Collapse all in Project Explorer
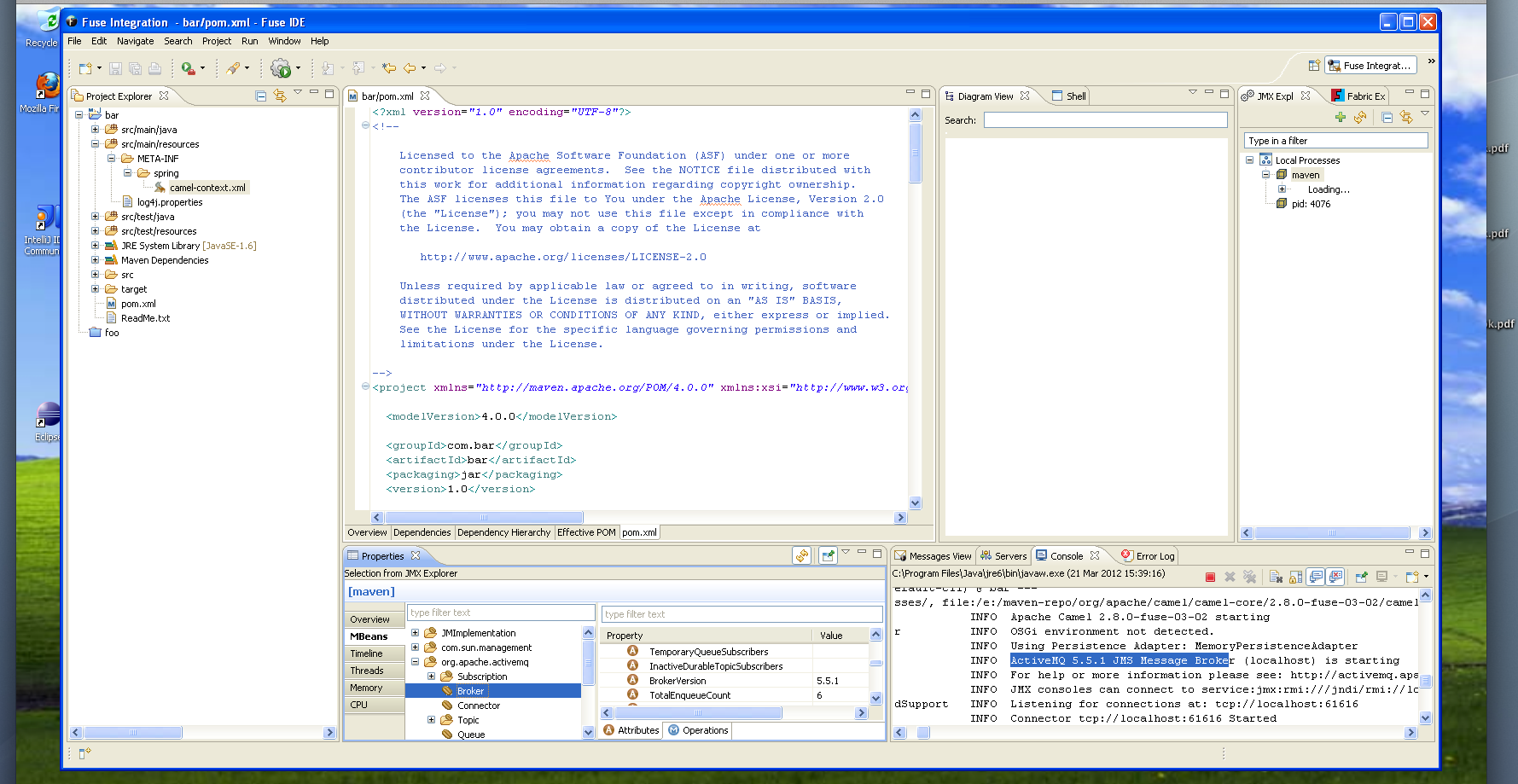The image size is (1518, 784). tap(261, 96)
